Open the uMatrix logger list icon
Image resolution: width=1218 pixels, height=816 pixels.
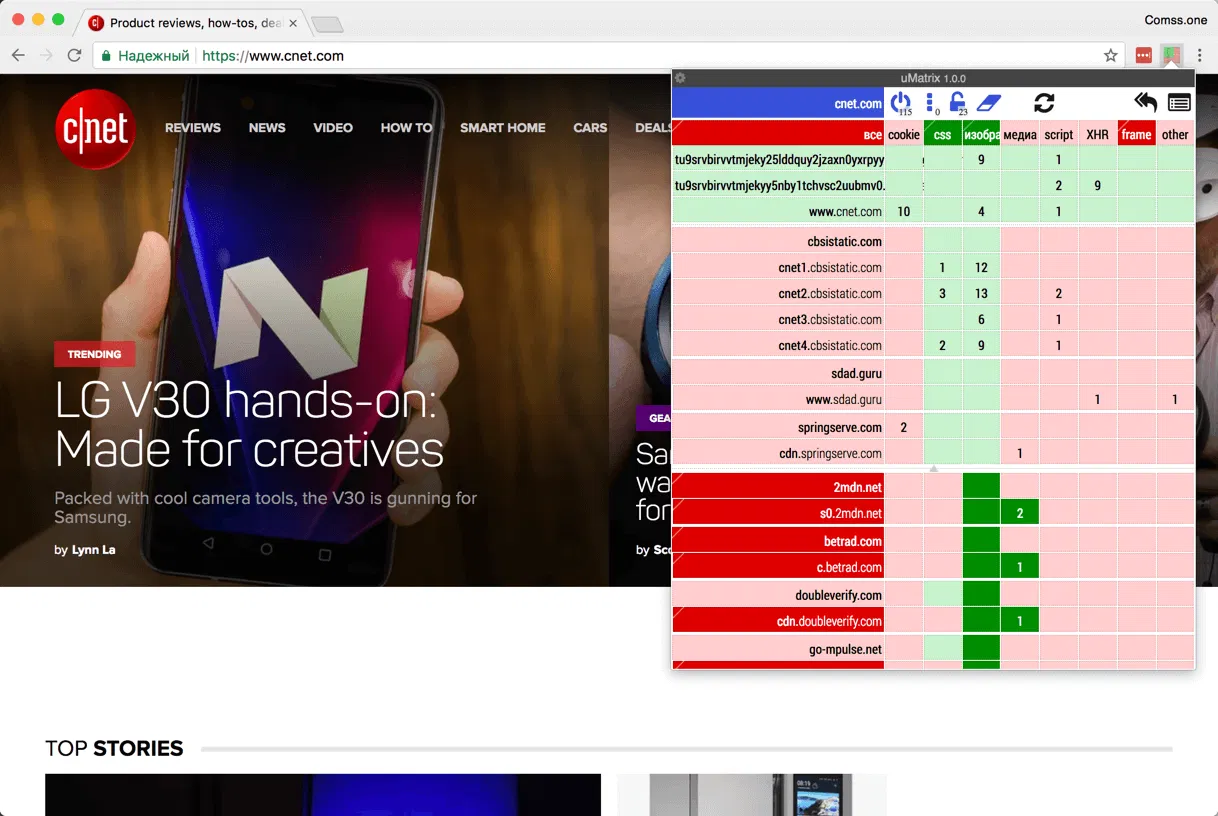(x=1178, y=103)
